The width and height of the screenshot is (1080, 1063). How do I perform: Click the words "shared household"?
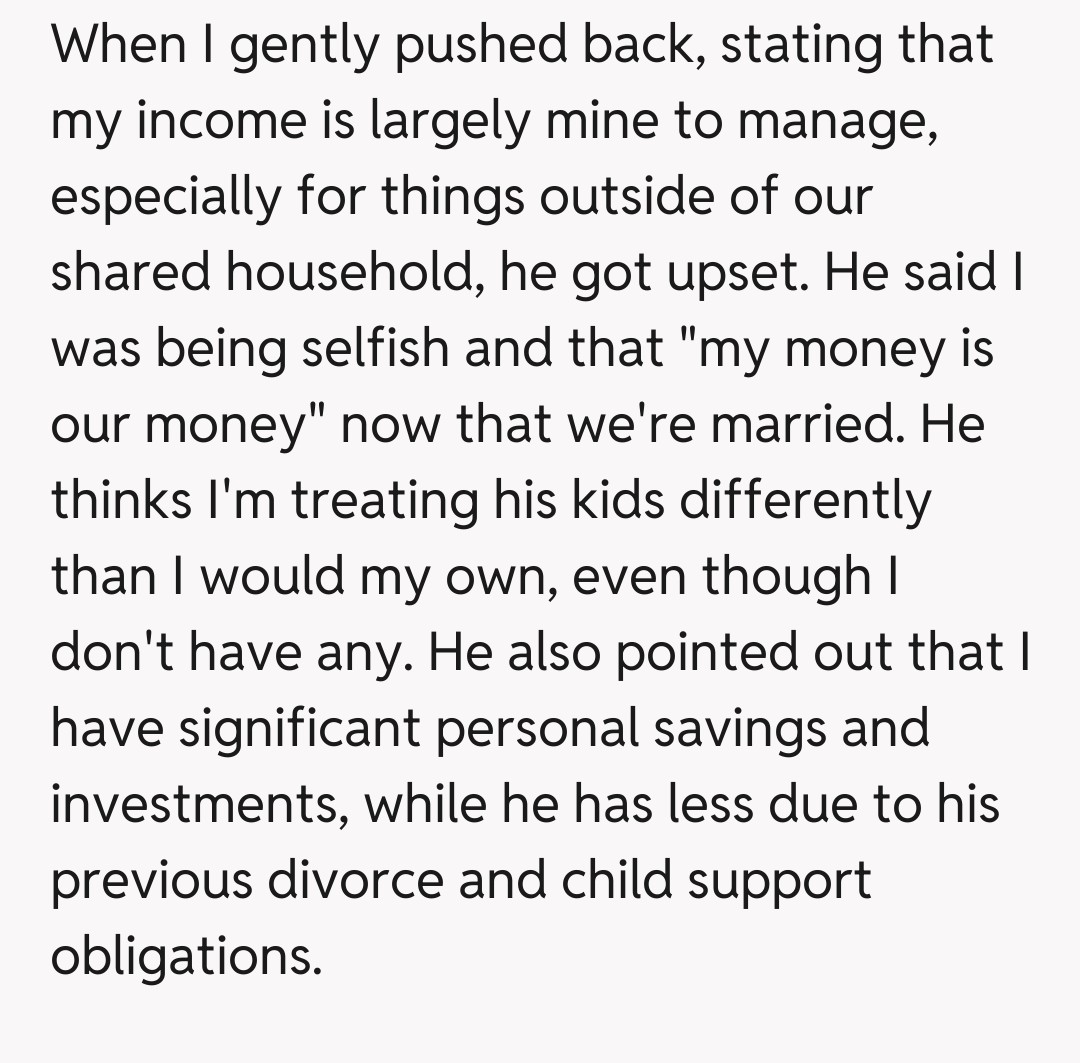click(256, 272)
